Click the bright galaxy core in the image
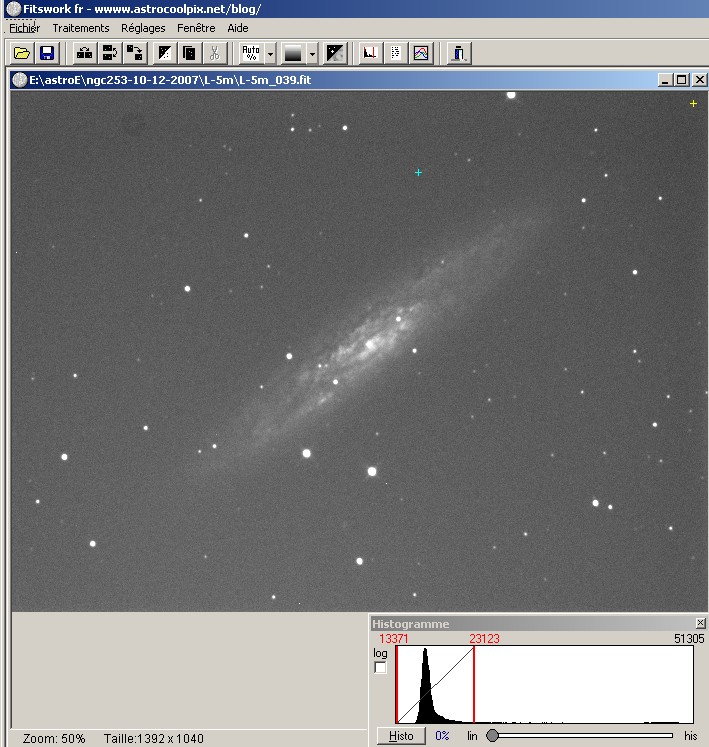This screenshot has width=709, height=747. point(370,344)
